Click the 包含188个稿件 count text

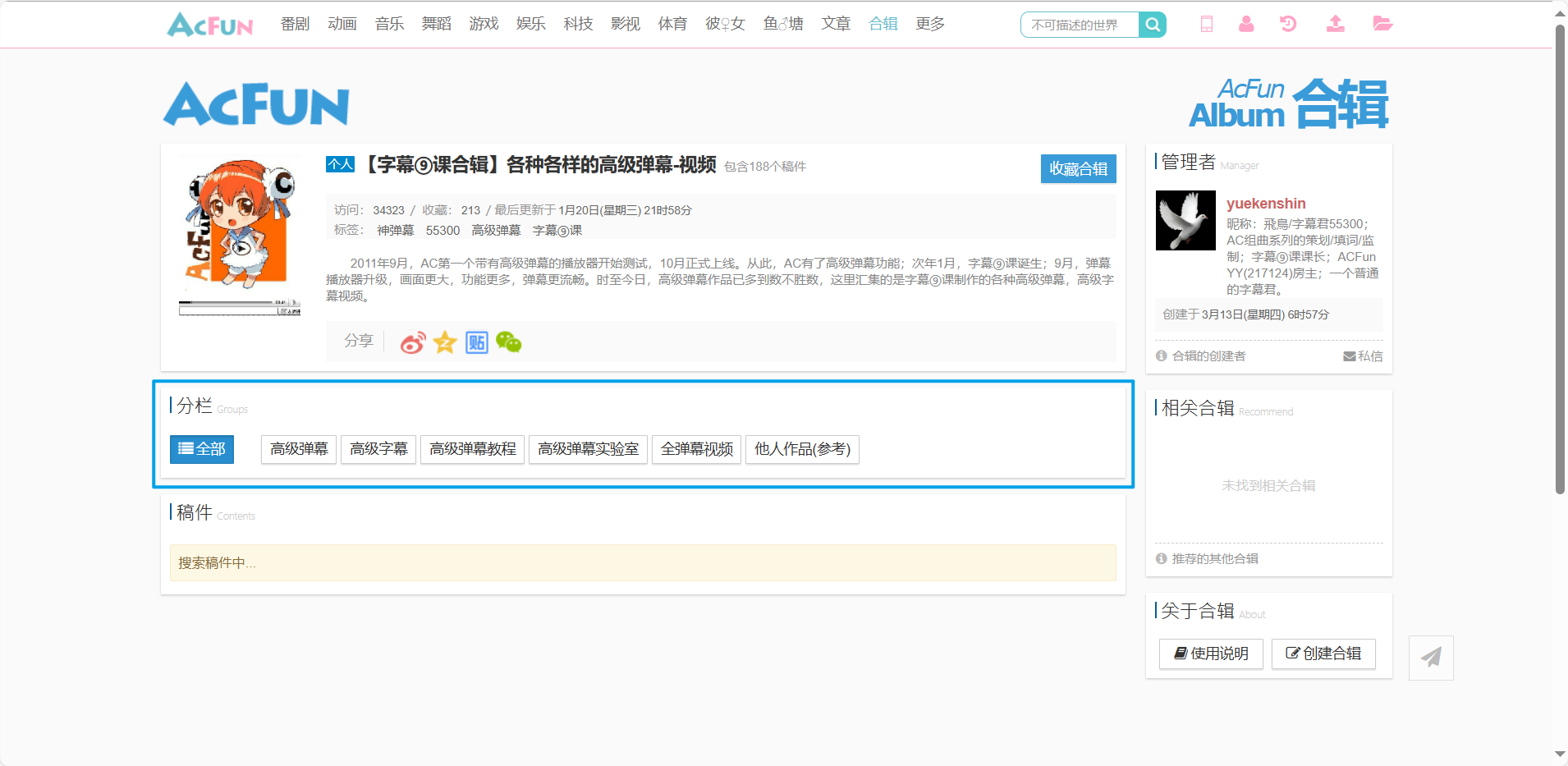point(765,167)
